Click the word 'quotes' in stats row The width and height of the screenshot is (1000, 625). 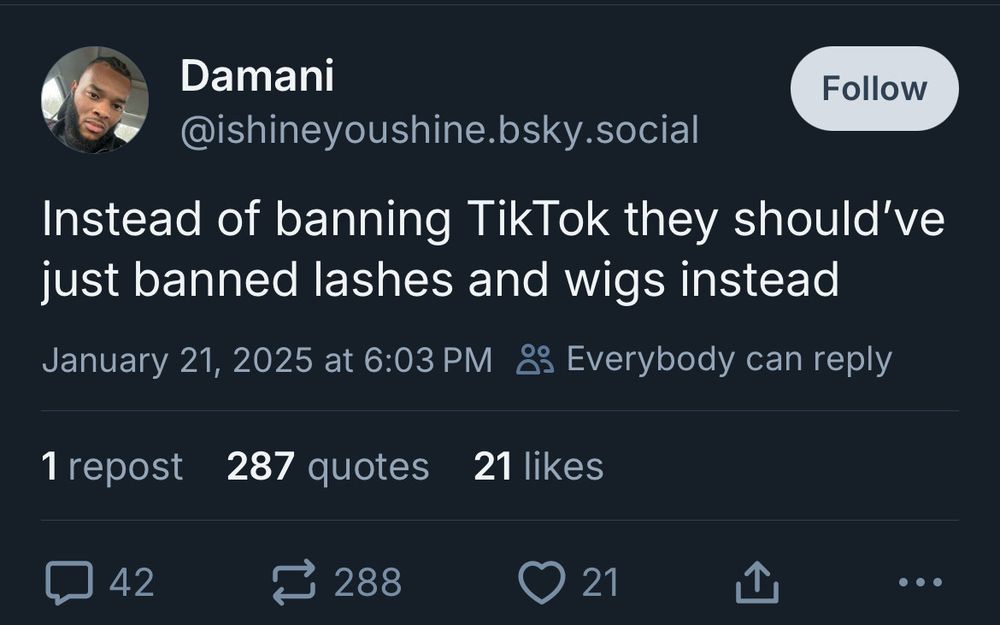(368, 468)
